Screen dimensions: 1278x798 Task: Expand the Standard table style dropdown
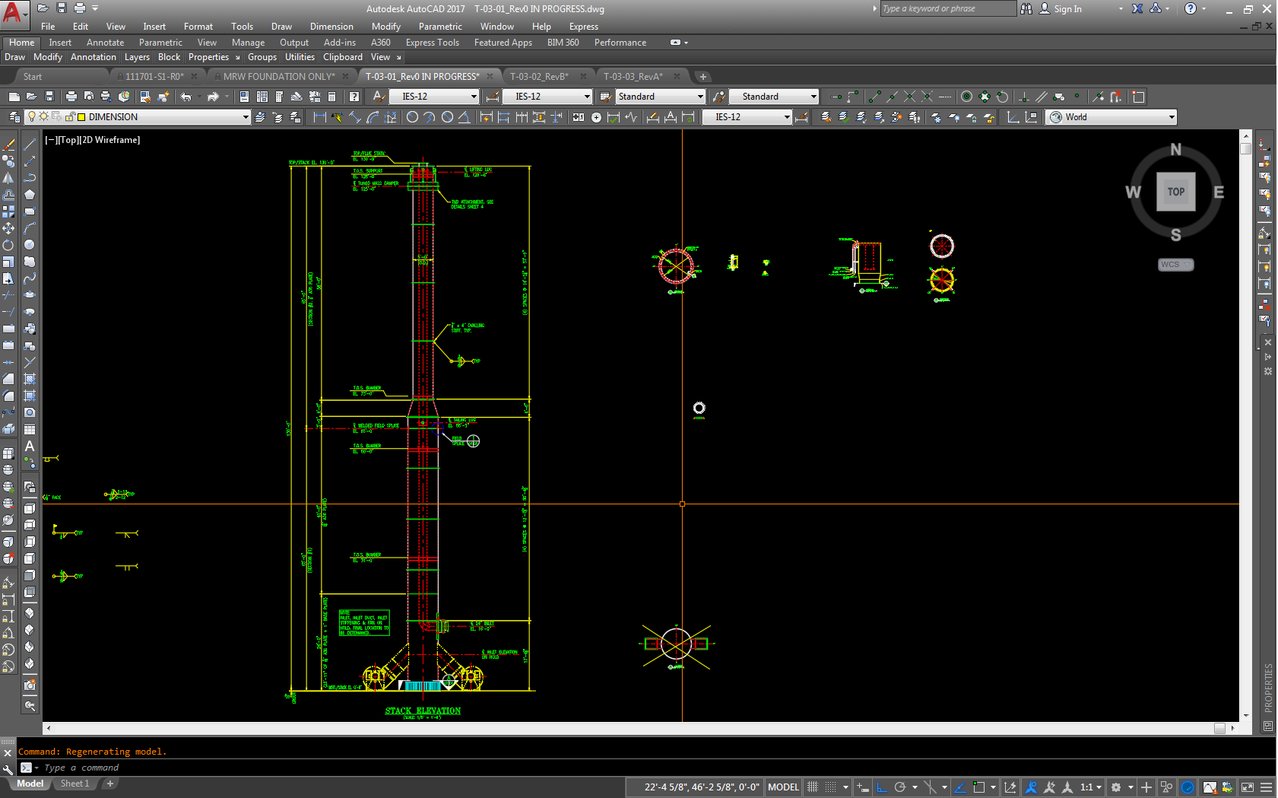700,97
